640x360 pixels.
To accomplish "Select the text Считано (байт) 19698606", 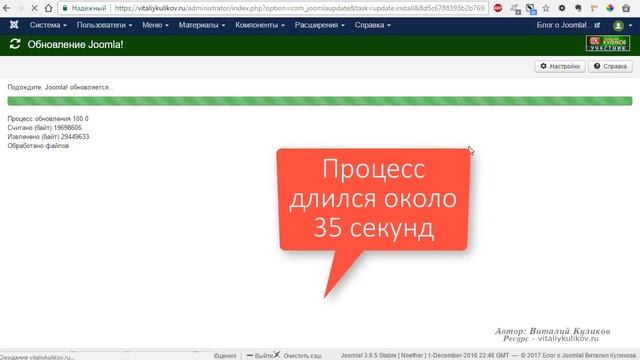I will [44, 127].
